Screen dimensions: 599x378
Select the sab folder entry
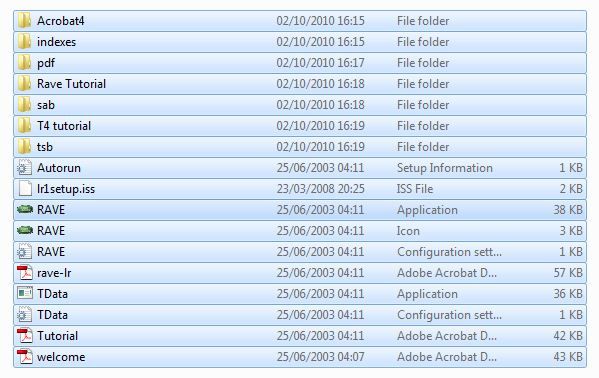coord(300,105)
